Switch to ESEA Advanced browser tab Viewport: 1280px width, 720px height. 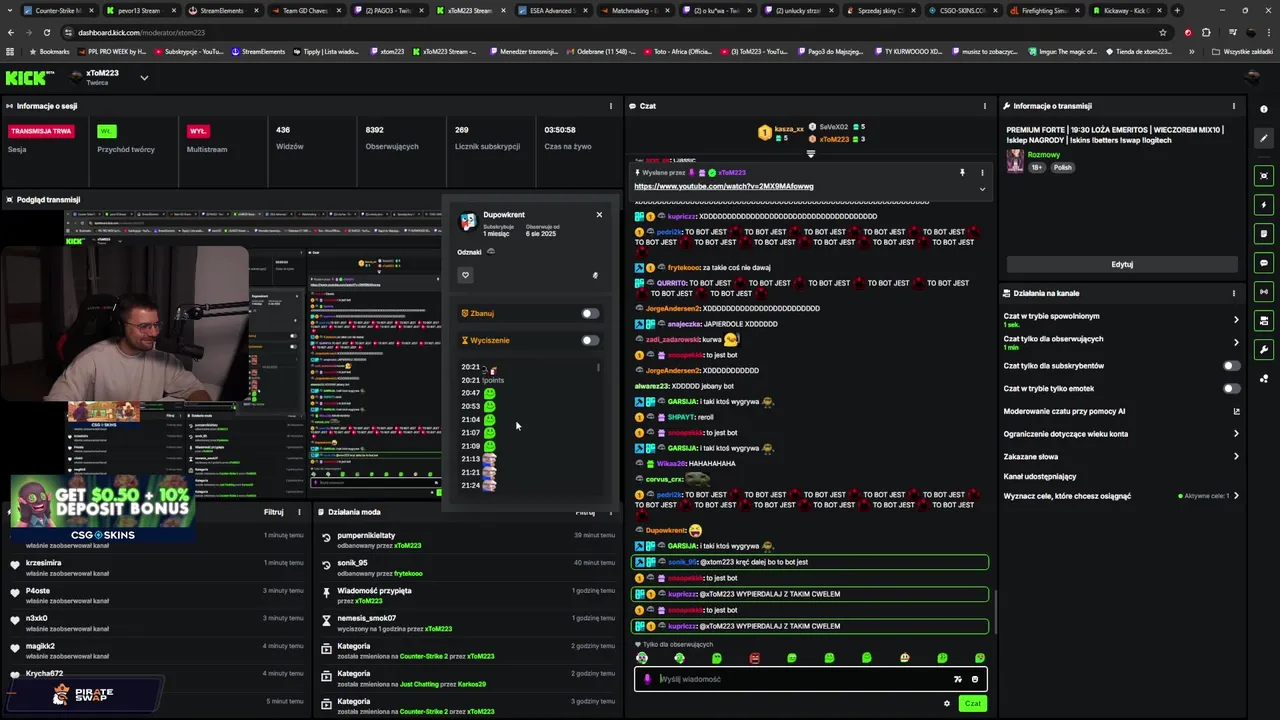(552, 10)
